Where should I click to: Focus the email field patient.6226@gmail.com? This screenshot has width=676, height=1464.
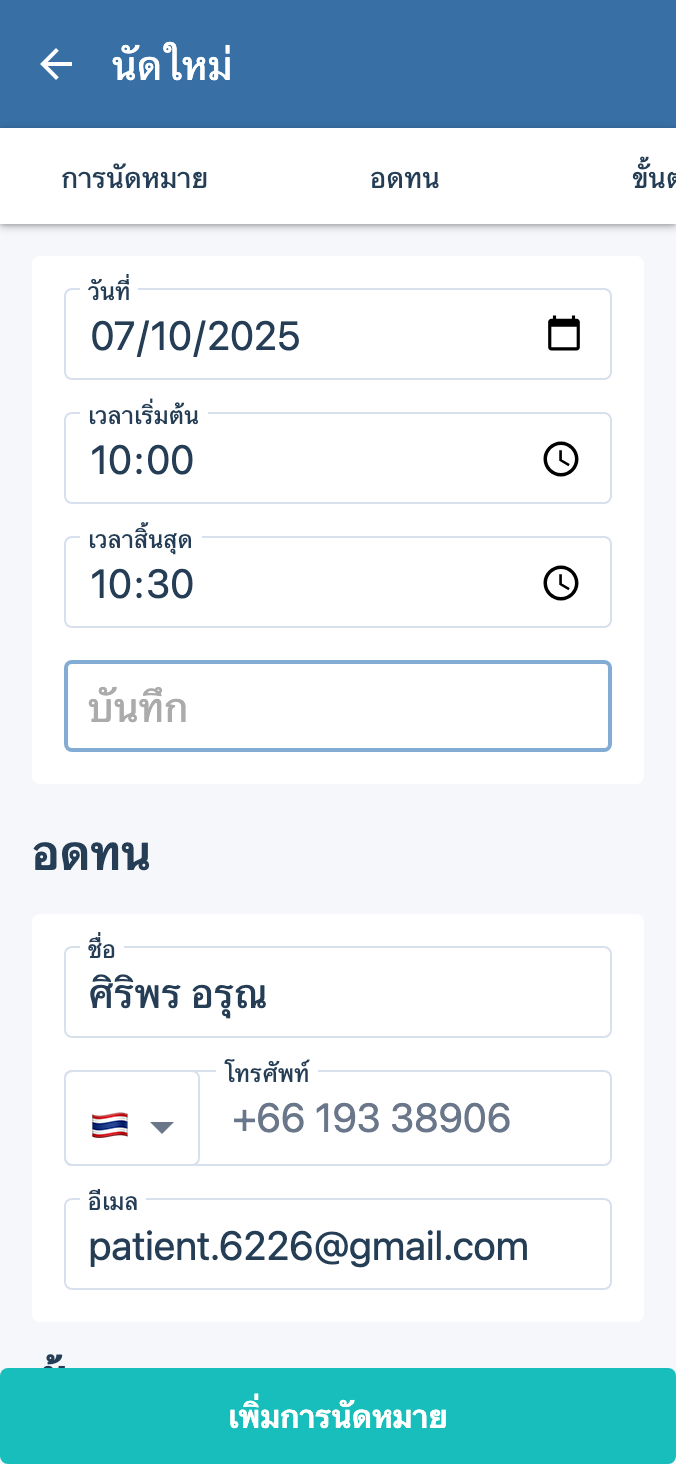(x=338, y=1247)
